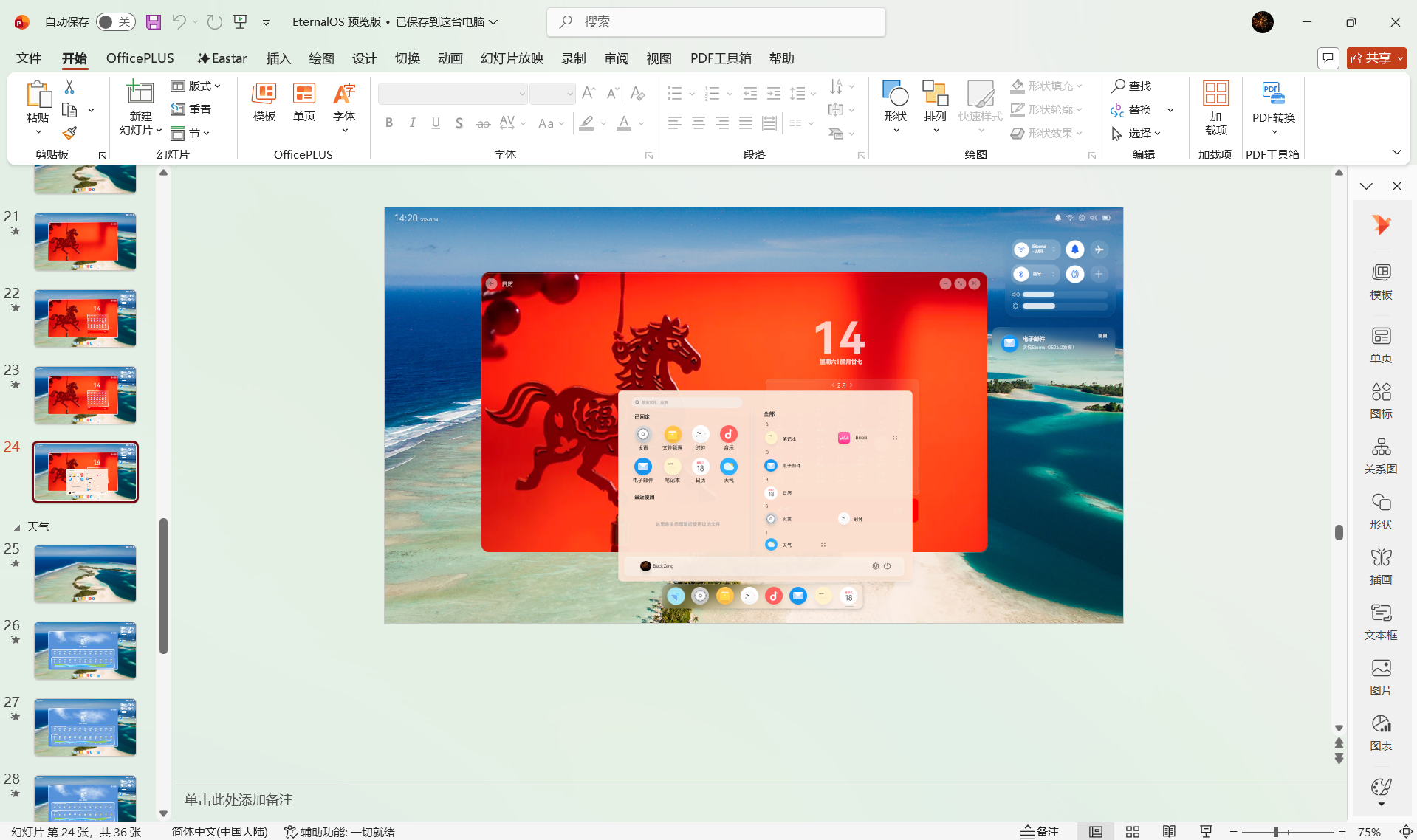Toggle the 自动保存 autosave switch
1417x840 pixels.
[114, 22]
